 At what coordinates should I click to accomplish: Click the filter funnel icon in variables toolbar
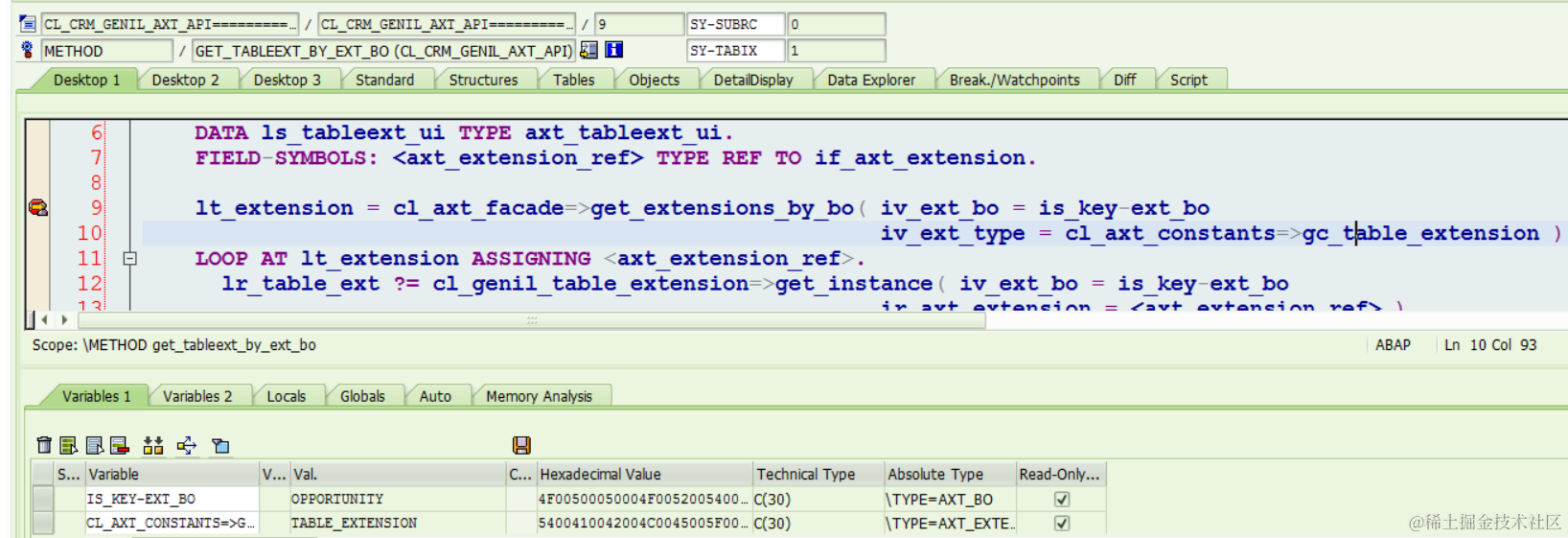point(220,445)
